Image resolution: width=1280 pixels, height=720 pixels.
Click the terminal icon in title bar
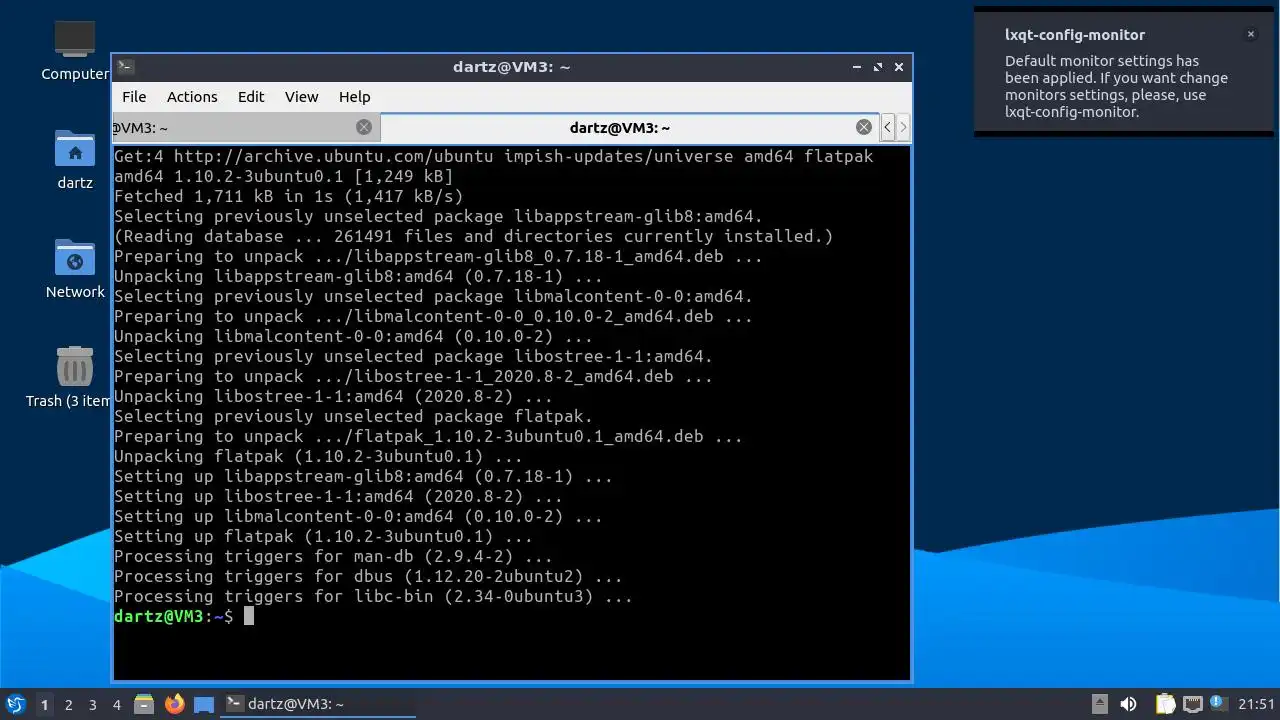pyautogui.click(x=125, y=67)
